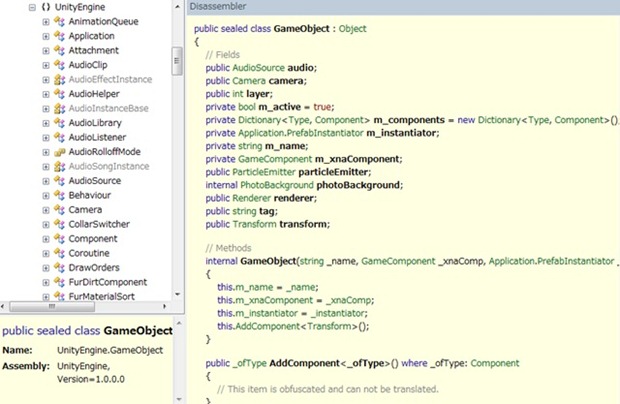Click the obfuscated item comment line
620x404 pixels.
point(328,389)
